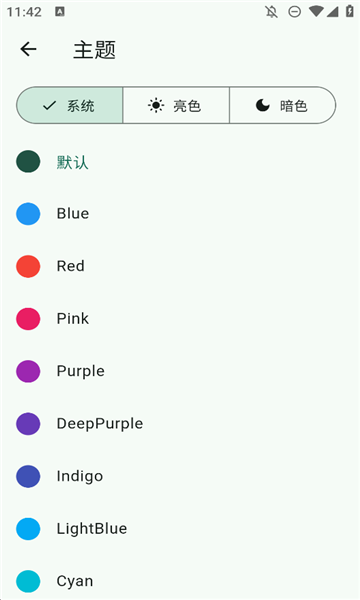Select the Purple color circle
Screen dimensions: 360x600
(x=28, y=371)
